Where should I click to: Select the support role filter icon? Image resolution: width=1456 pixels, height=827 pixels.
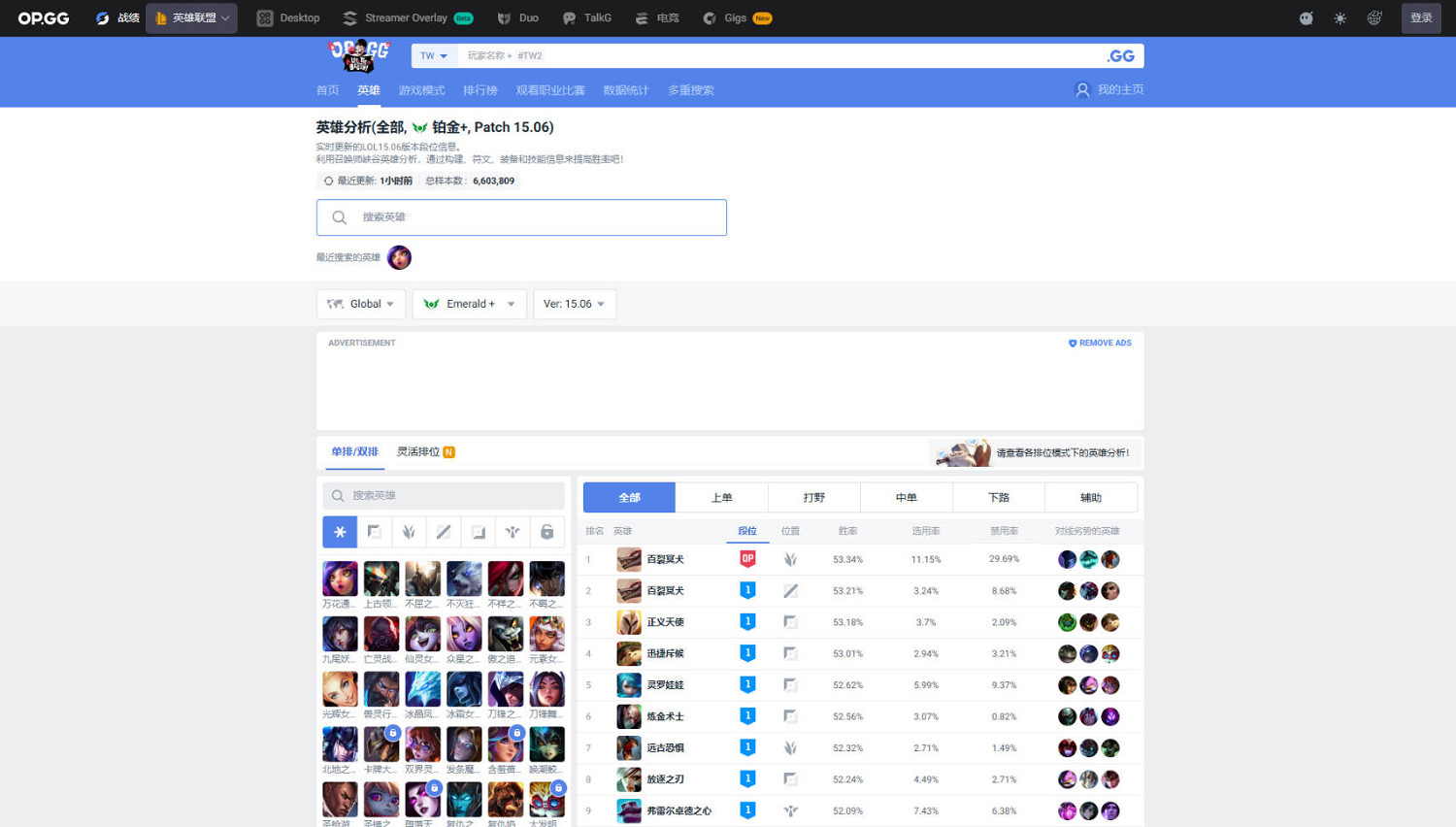[512, 531]
